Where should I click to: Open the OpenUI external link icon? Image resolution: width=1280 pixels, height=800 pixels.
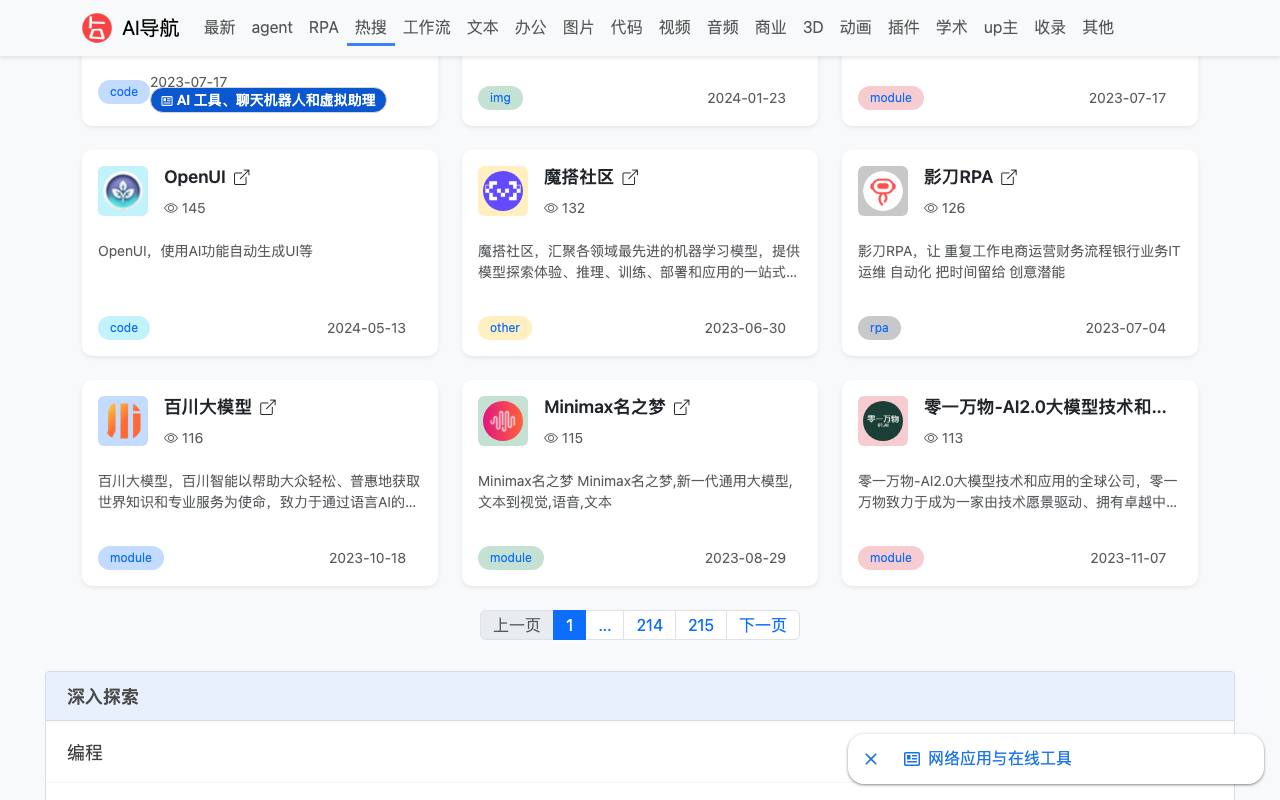pyautogui.click(x=242, y=177)
